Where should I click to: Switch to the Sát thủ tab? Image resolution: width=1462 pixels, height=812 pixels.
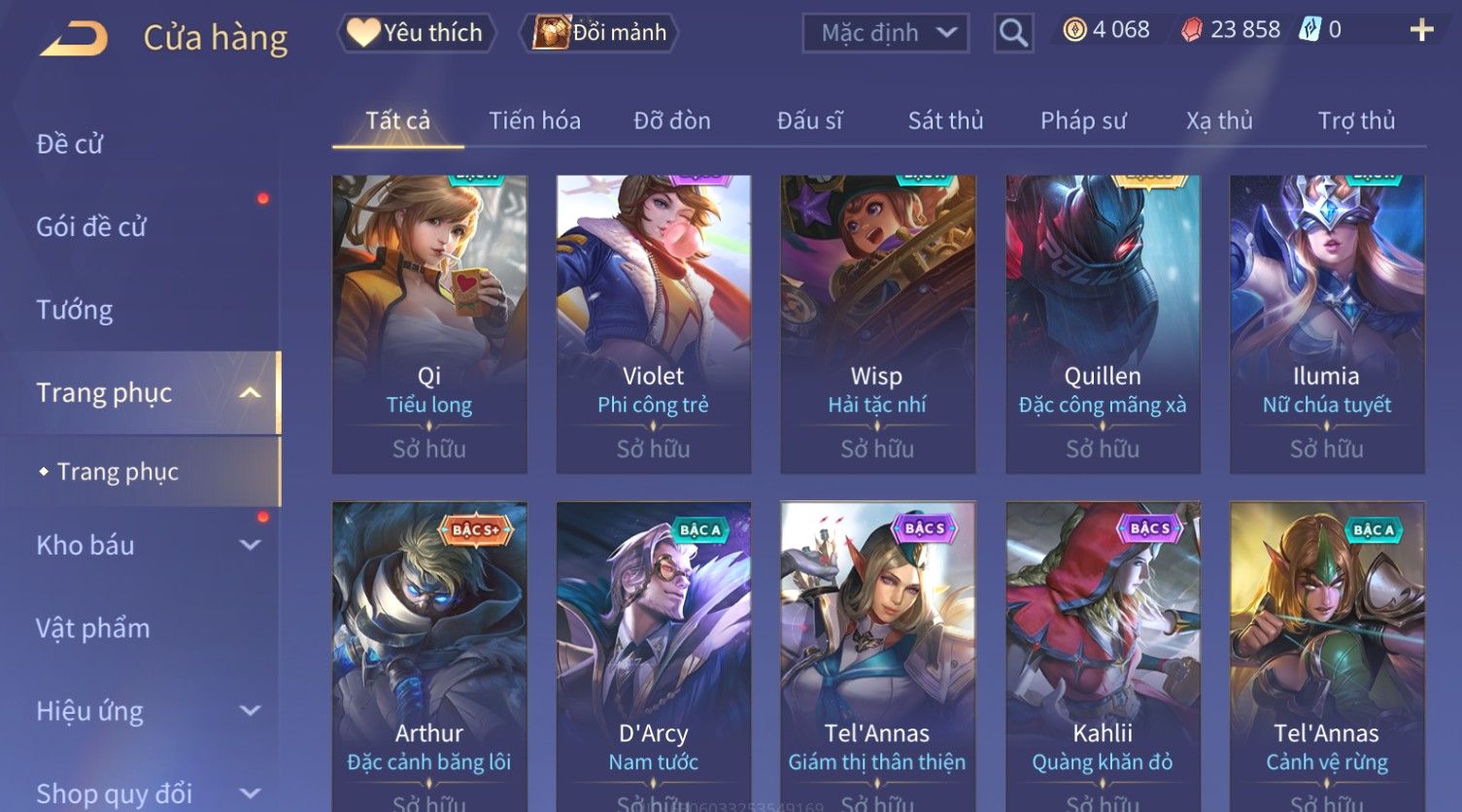(x=945, y=120)
